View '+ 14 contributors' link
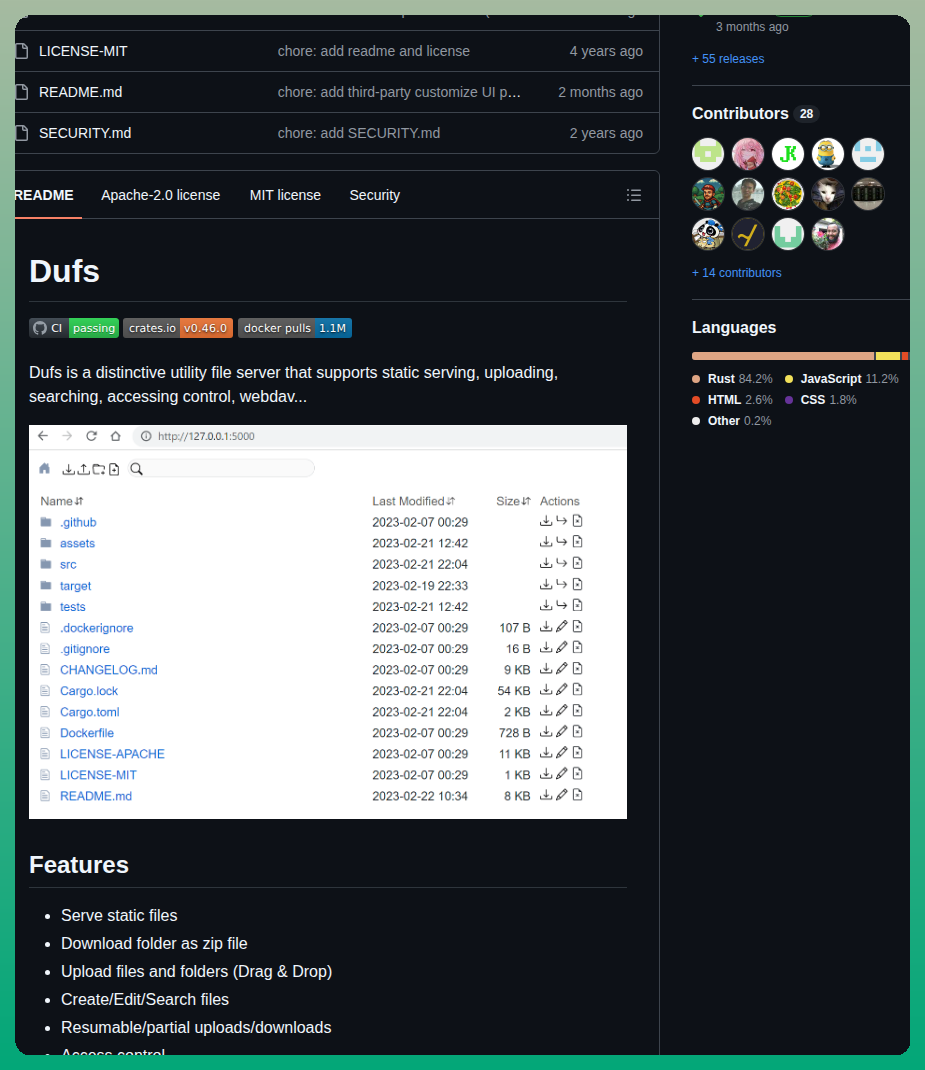Screen dimensions: 925x1070 (737, 272)
